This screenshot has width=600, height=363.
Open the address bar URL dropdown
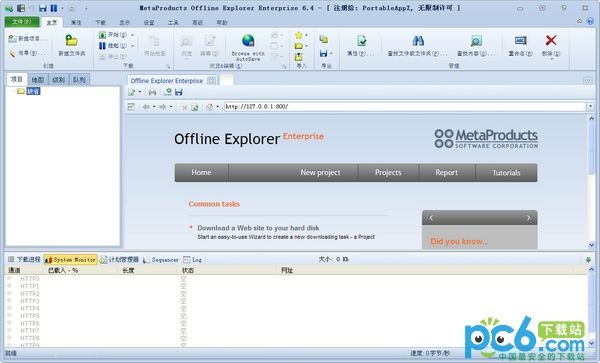click(x=591, y=107)
